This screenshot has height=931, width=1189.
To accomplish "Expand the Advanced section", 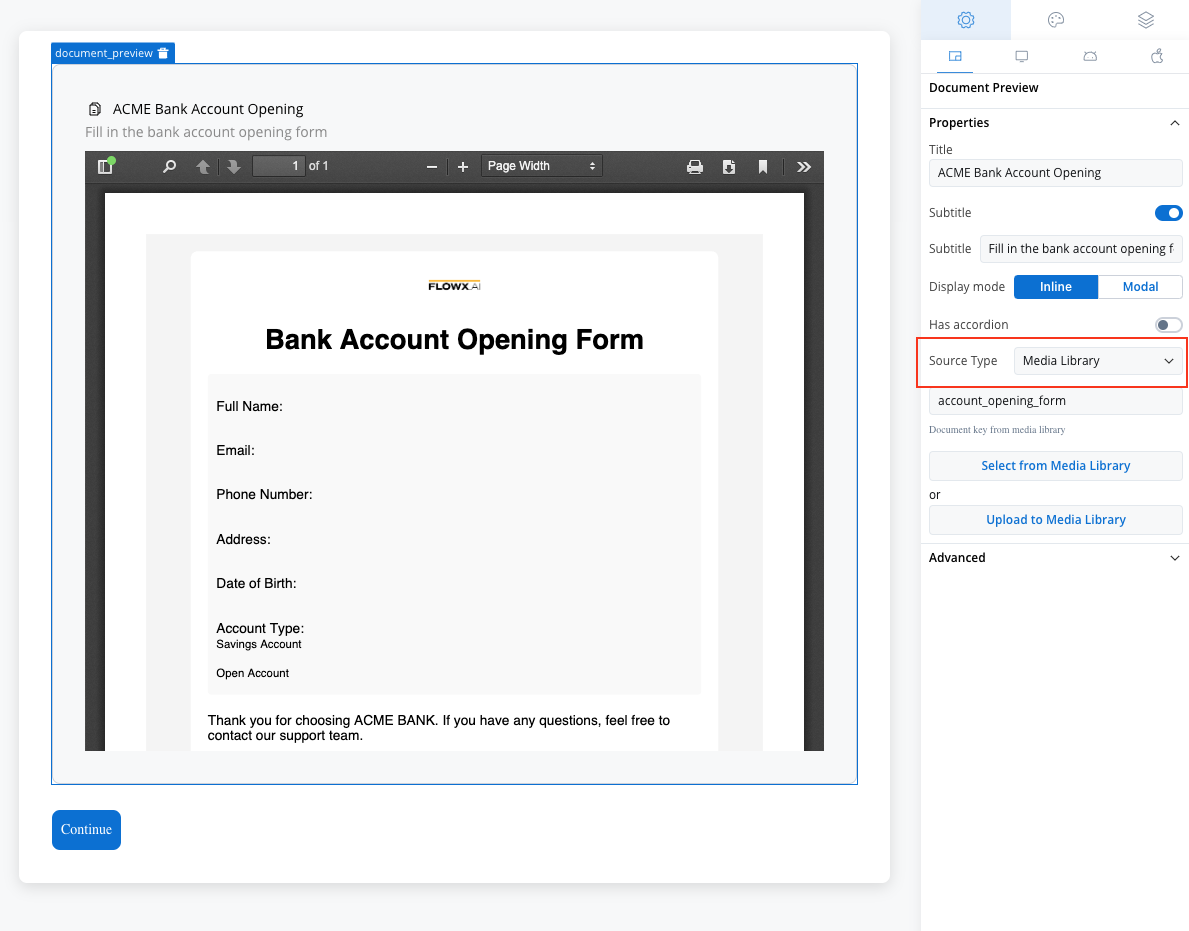I will click(1174, 558).
